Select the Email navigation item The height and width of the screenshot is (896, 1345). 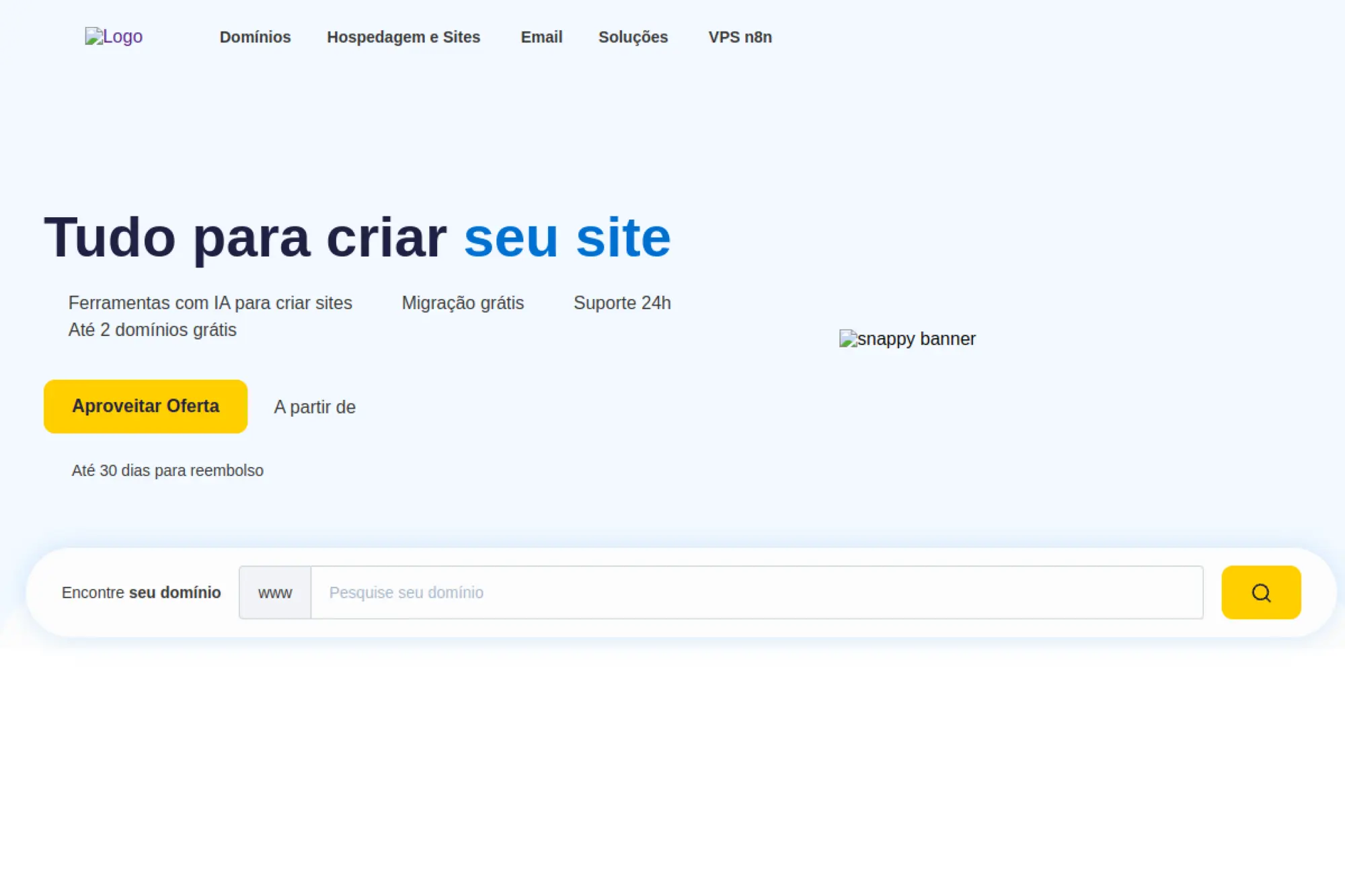click(541, 37)
